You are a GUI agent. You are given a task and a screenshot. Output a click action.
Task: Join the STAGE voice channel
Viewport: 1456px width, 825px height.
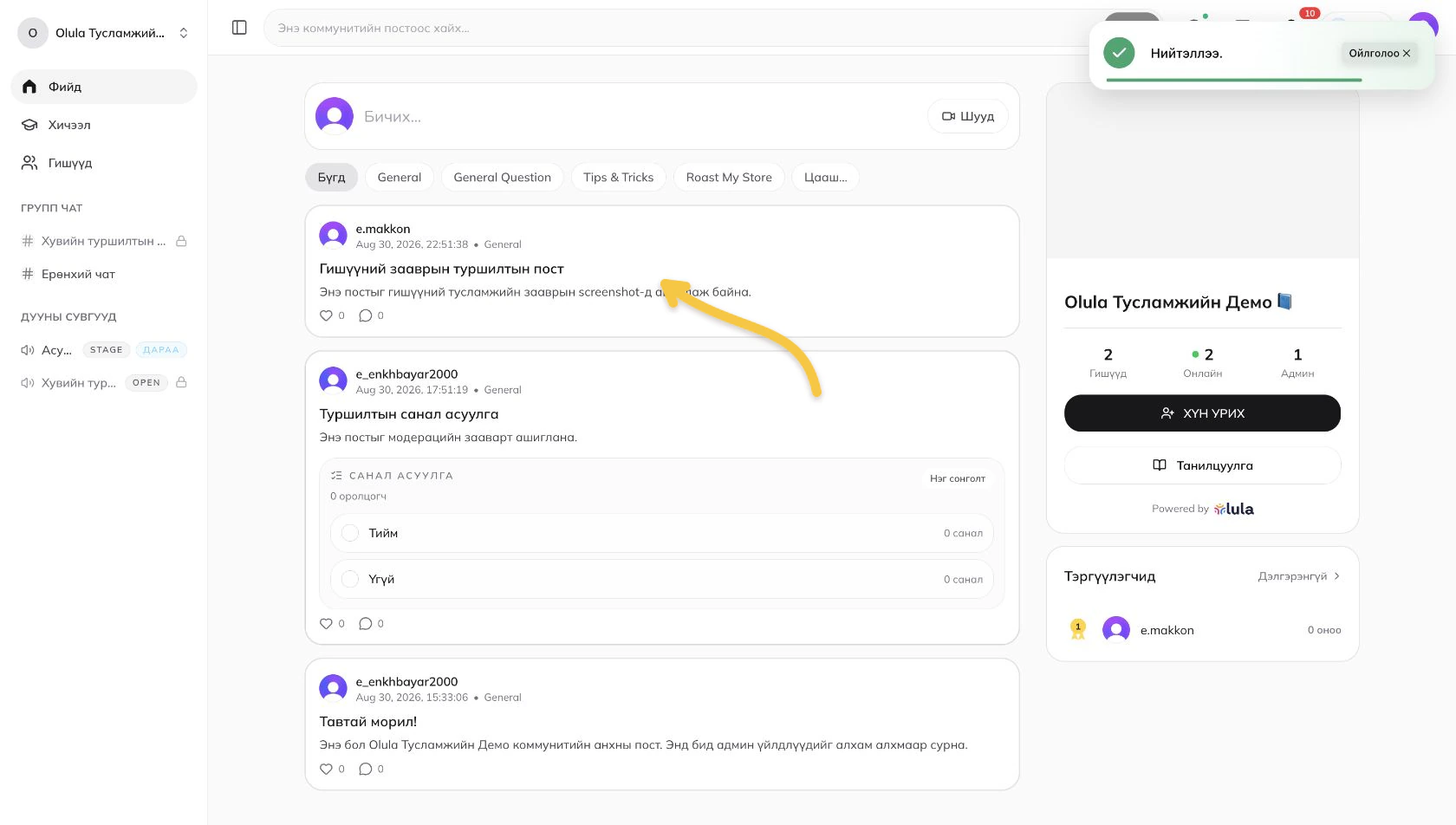(104, 350)
